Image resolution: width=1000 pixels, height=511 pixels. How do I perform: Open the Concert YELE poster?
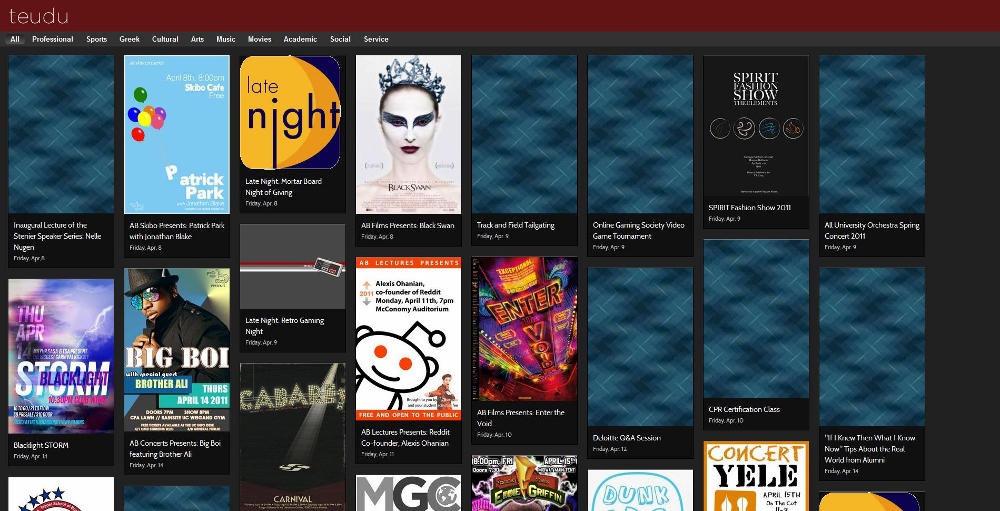[x=756, y=476]
